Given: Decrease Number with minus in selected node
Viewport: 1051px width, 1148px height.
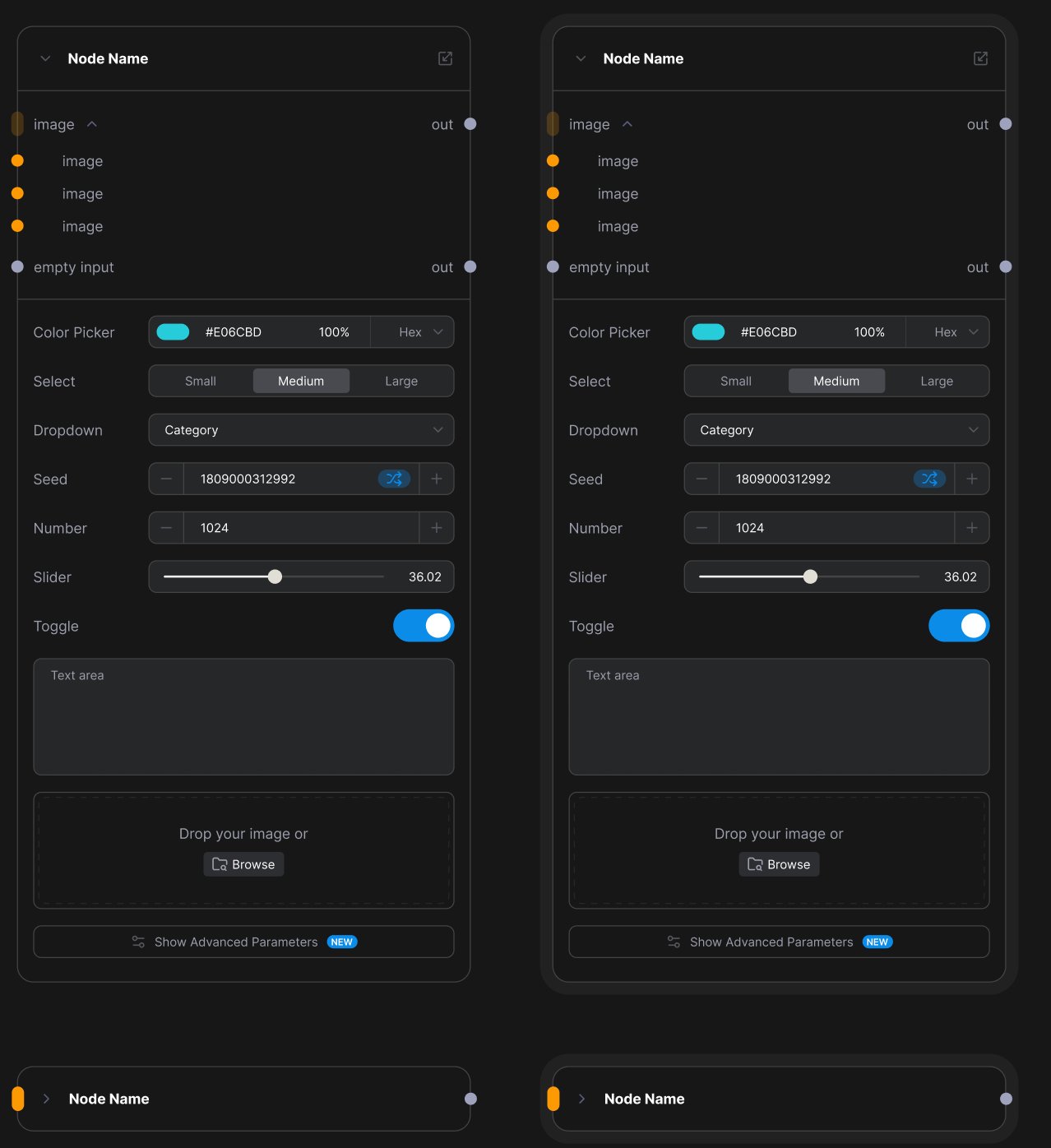Looking at the screenshot, I should [701, 528].
